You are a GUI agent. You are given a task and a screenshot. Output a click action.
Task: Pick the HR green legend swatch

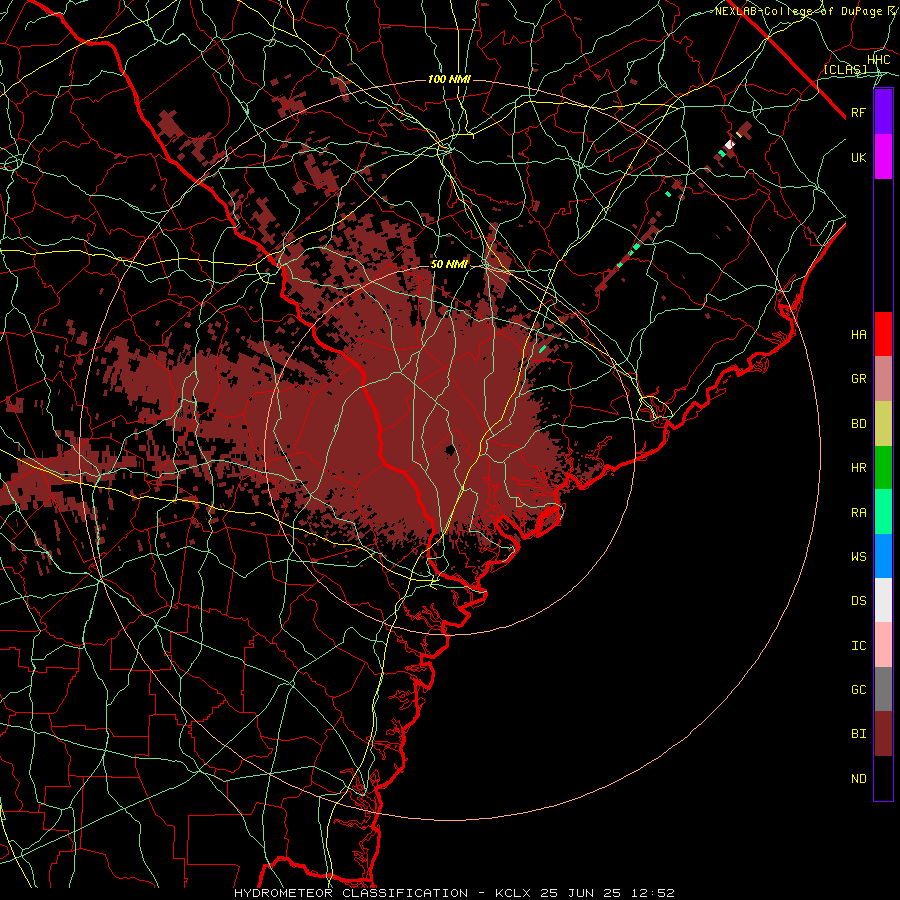pos(883,468)
